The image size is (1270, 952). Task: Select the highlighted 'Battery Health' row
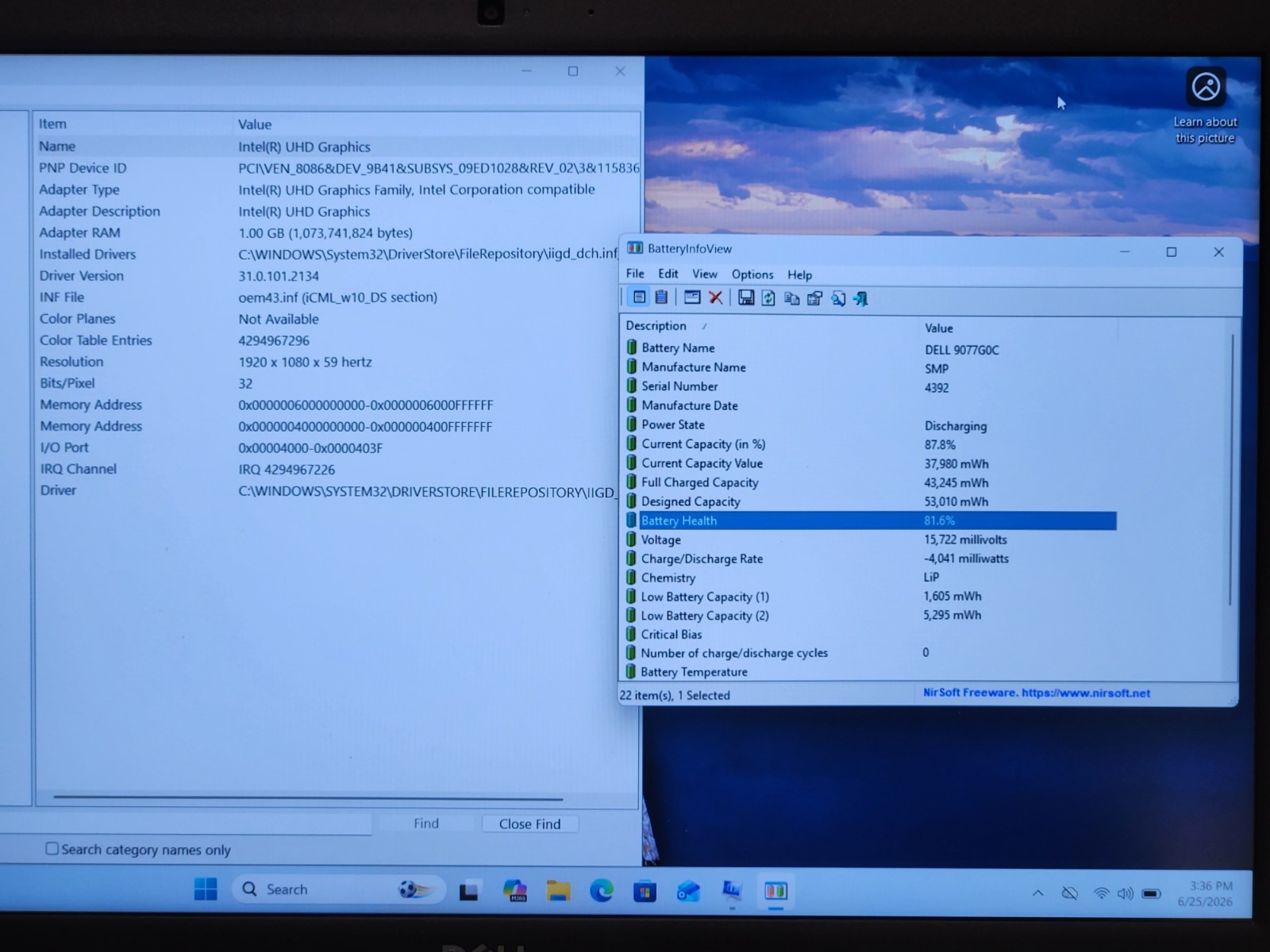tap(870, 520)
